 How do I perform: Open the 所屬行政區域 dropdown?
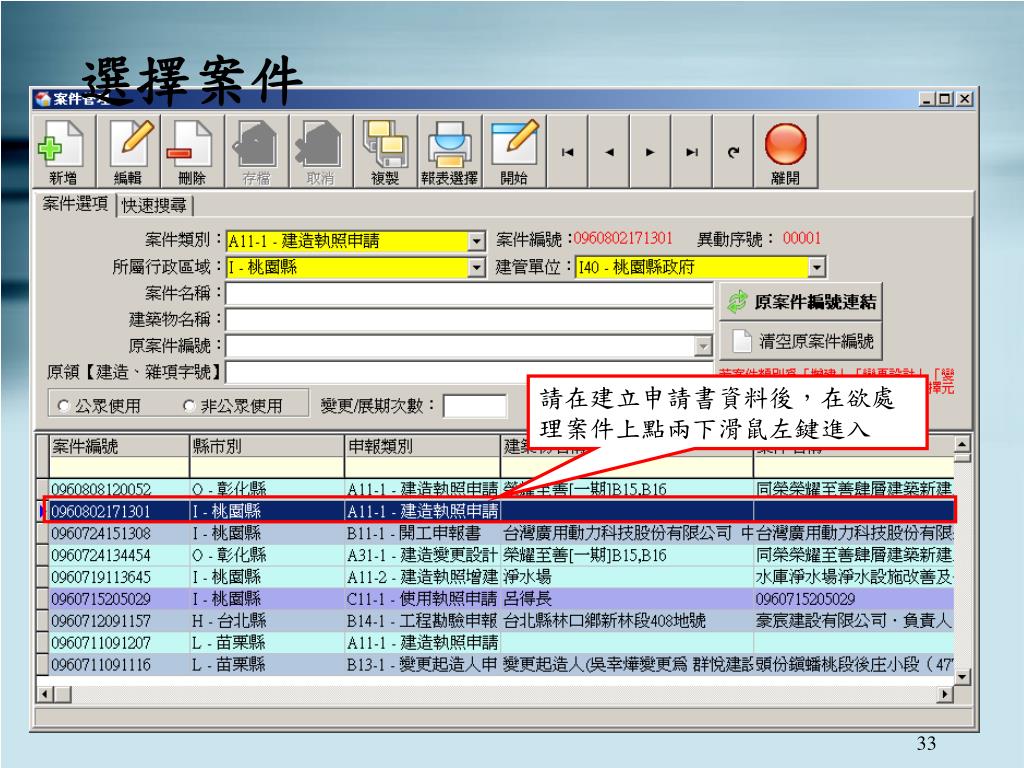(x=477, y=267)
